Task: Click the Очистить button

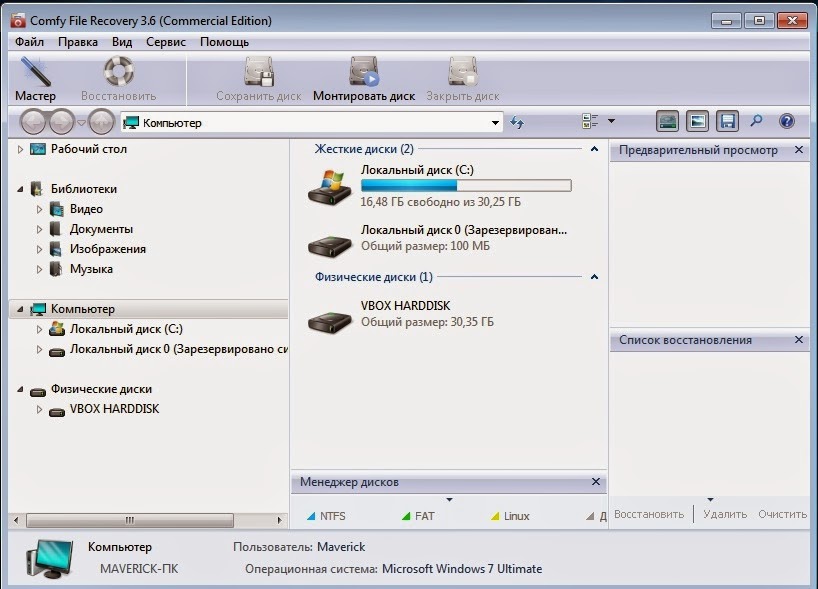Action: 783,514
